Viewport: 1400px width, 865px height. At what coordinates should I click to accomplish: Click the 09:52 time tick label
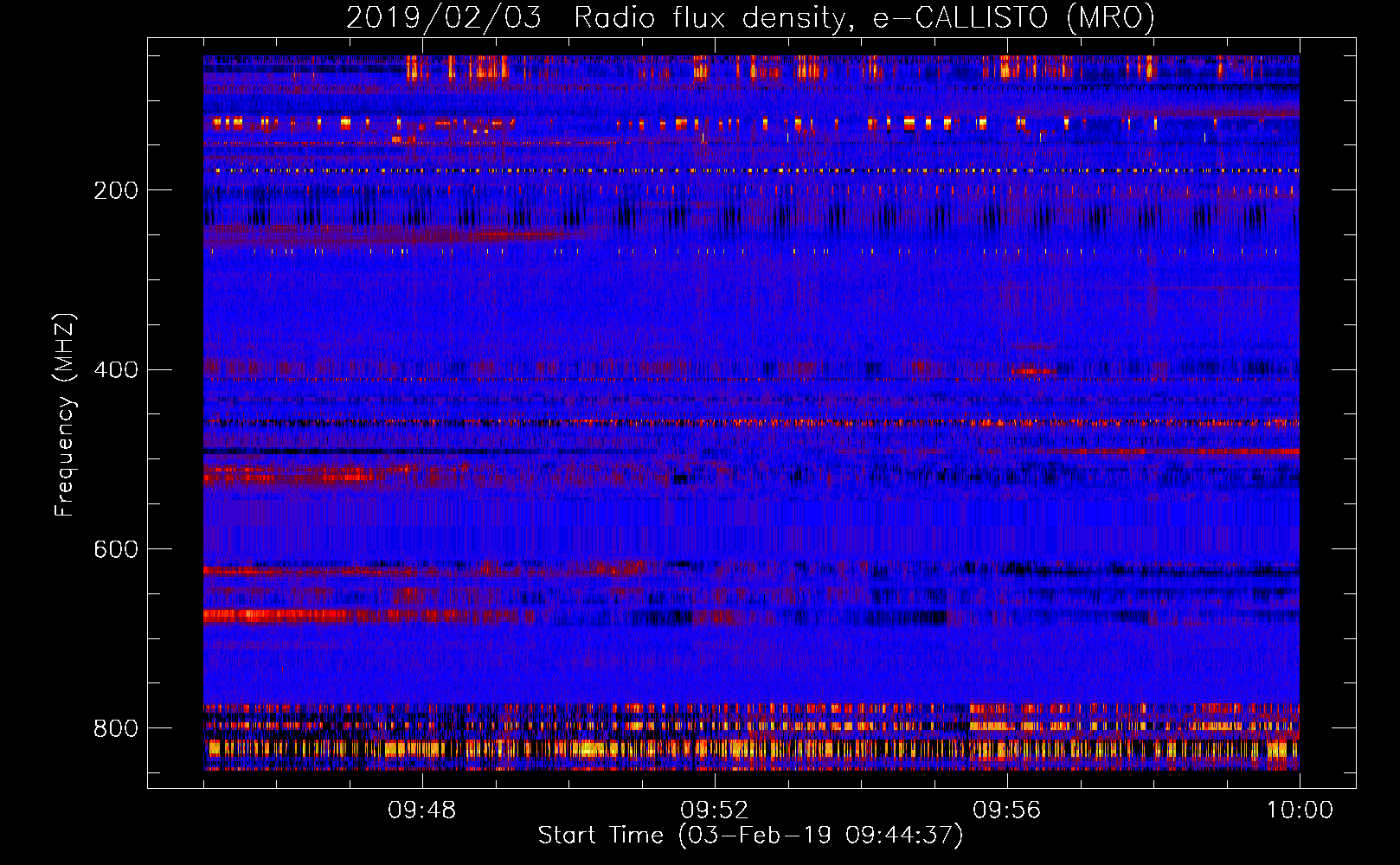tap(715, 811)
